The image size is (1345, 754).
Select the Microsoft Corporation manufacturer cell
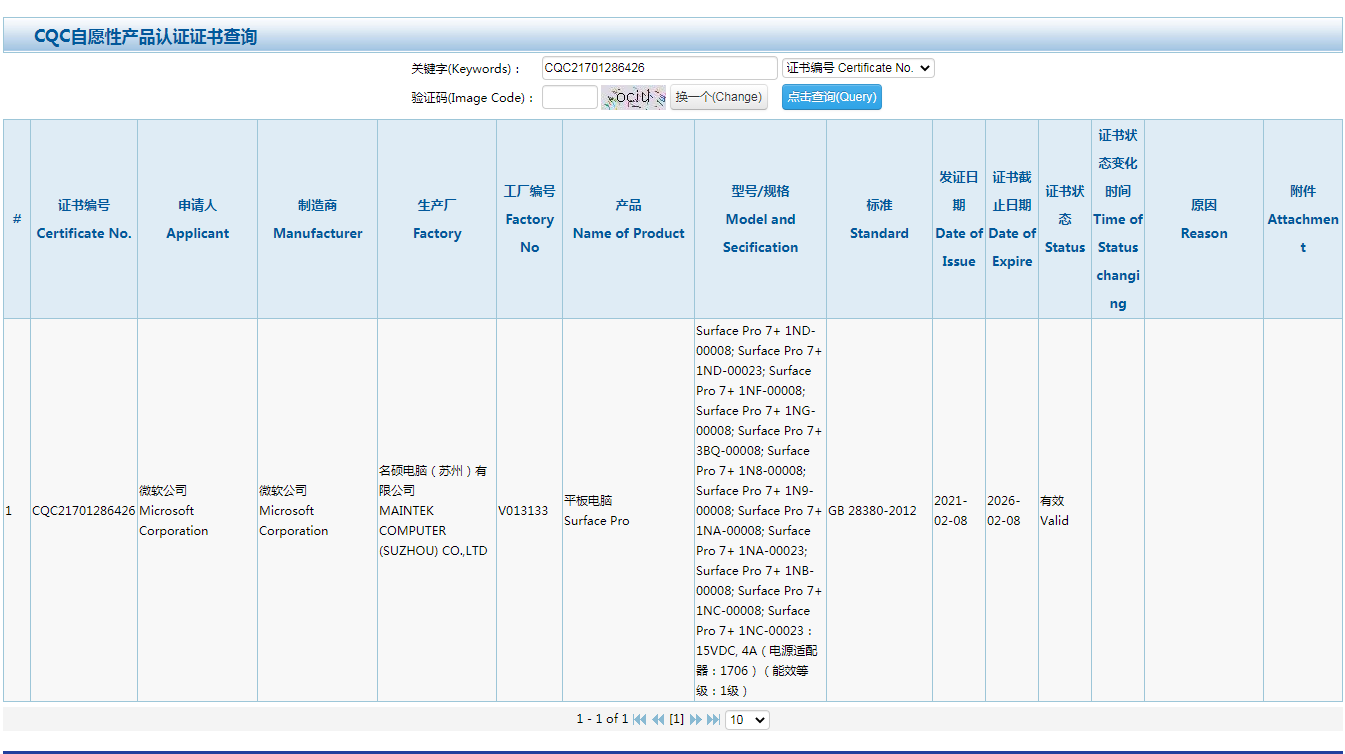click(x=317, y=510)
